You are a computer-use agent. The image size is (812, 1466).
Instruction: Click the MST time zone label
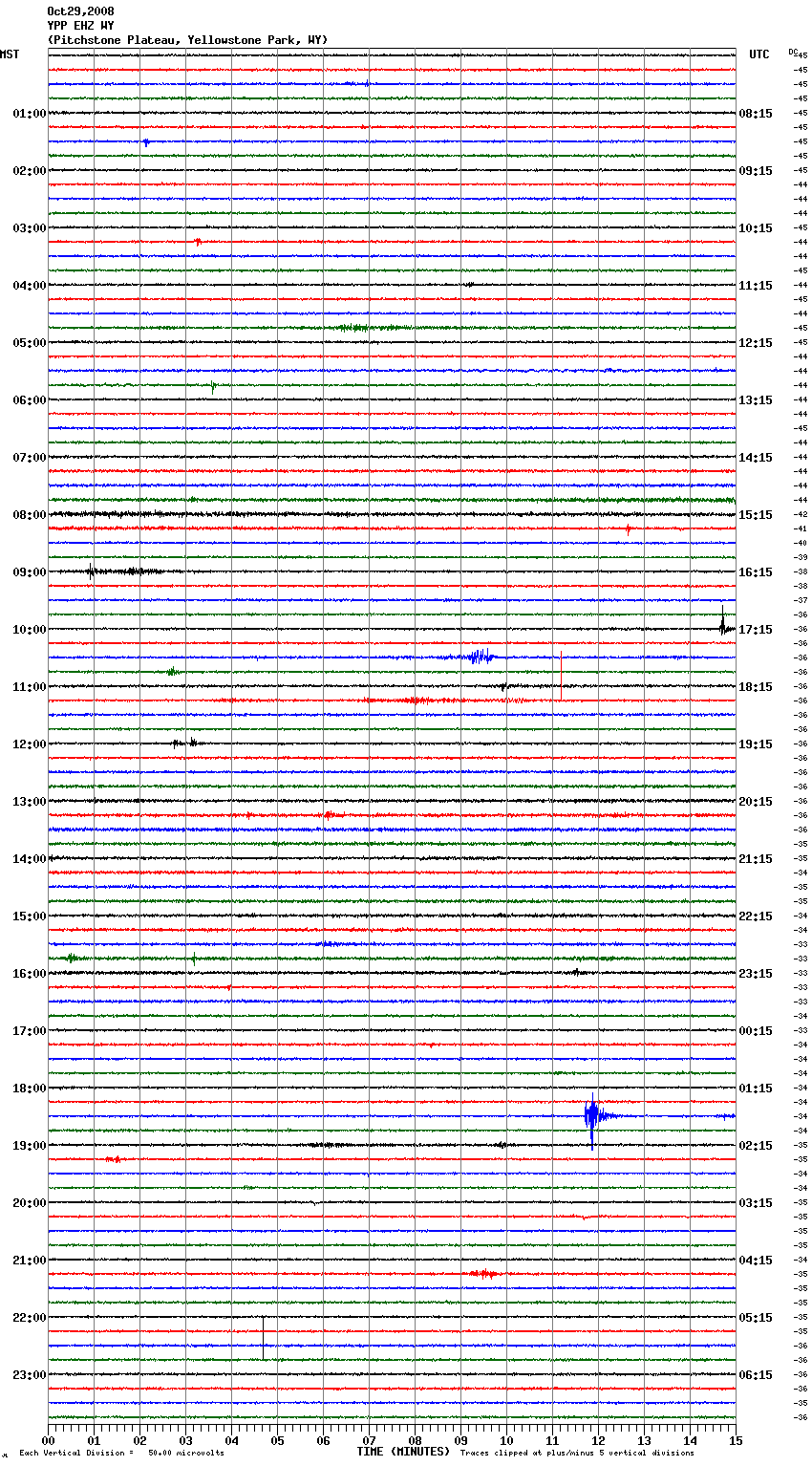(10, 54)
